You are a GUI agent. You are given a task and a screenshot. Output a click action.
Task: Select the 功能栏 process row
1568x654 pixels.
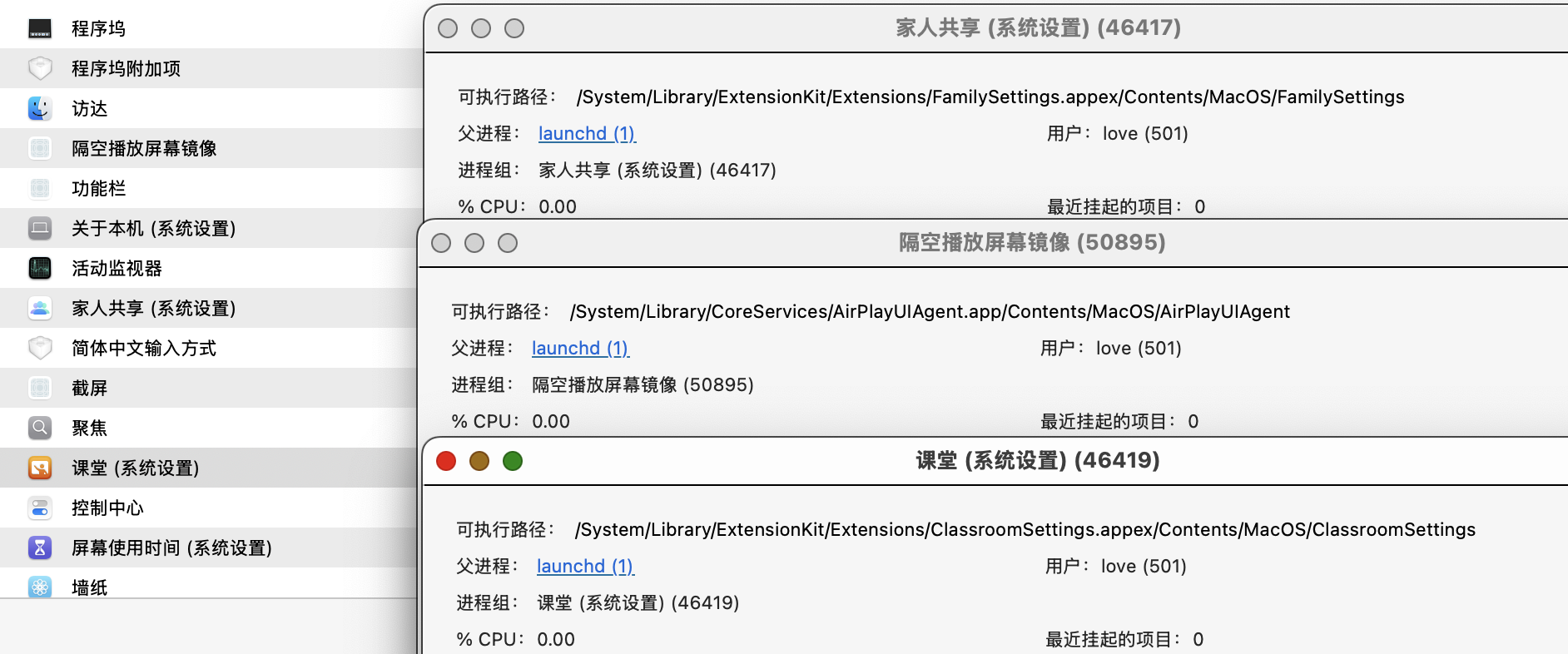(99, 188)
